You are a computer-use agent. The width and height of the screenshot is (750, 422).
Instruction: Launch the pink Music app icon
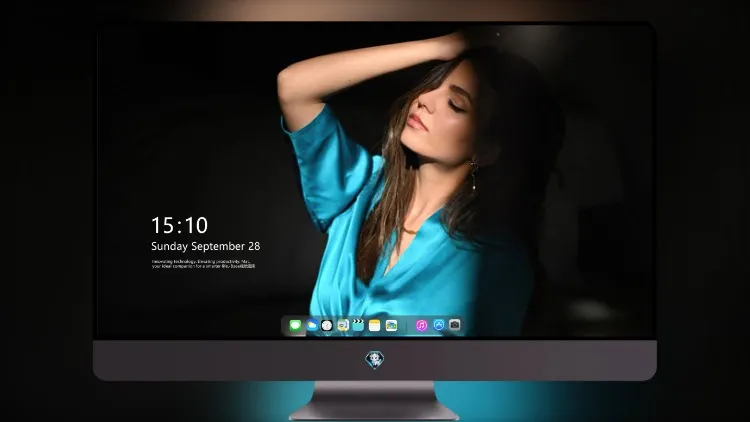click(421, 325)
